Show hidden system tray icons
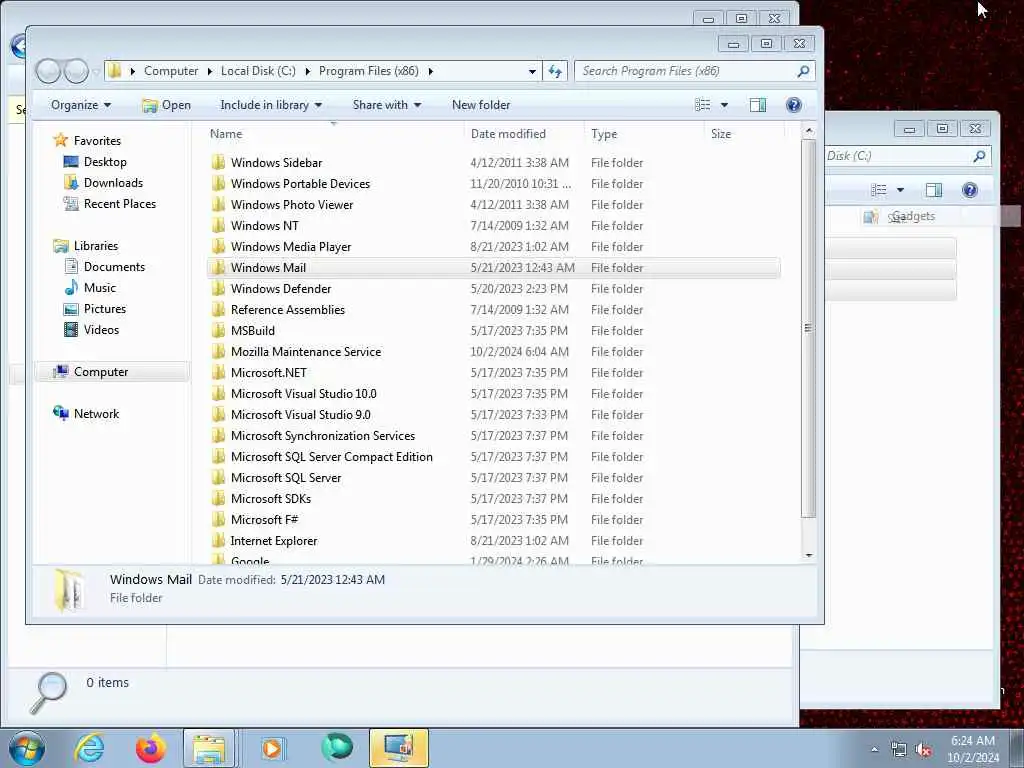Image resolution: width=1024 pixels, height=768 pixels. click(x=874, y=750)
